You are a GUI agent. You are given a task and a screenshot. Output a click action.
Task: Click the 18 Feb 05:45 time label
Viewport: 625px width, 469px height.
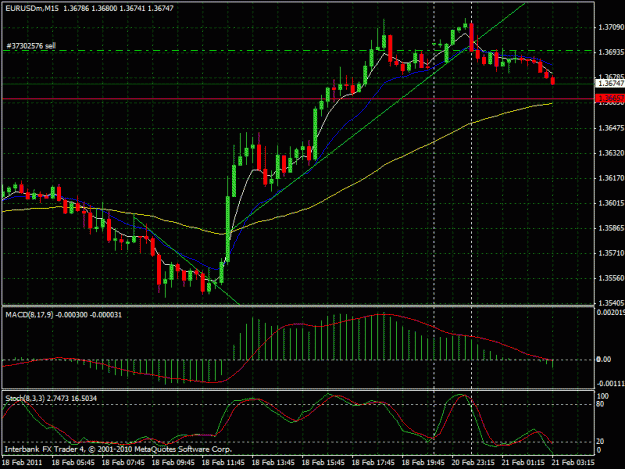(x=73, y=463)
